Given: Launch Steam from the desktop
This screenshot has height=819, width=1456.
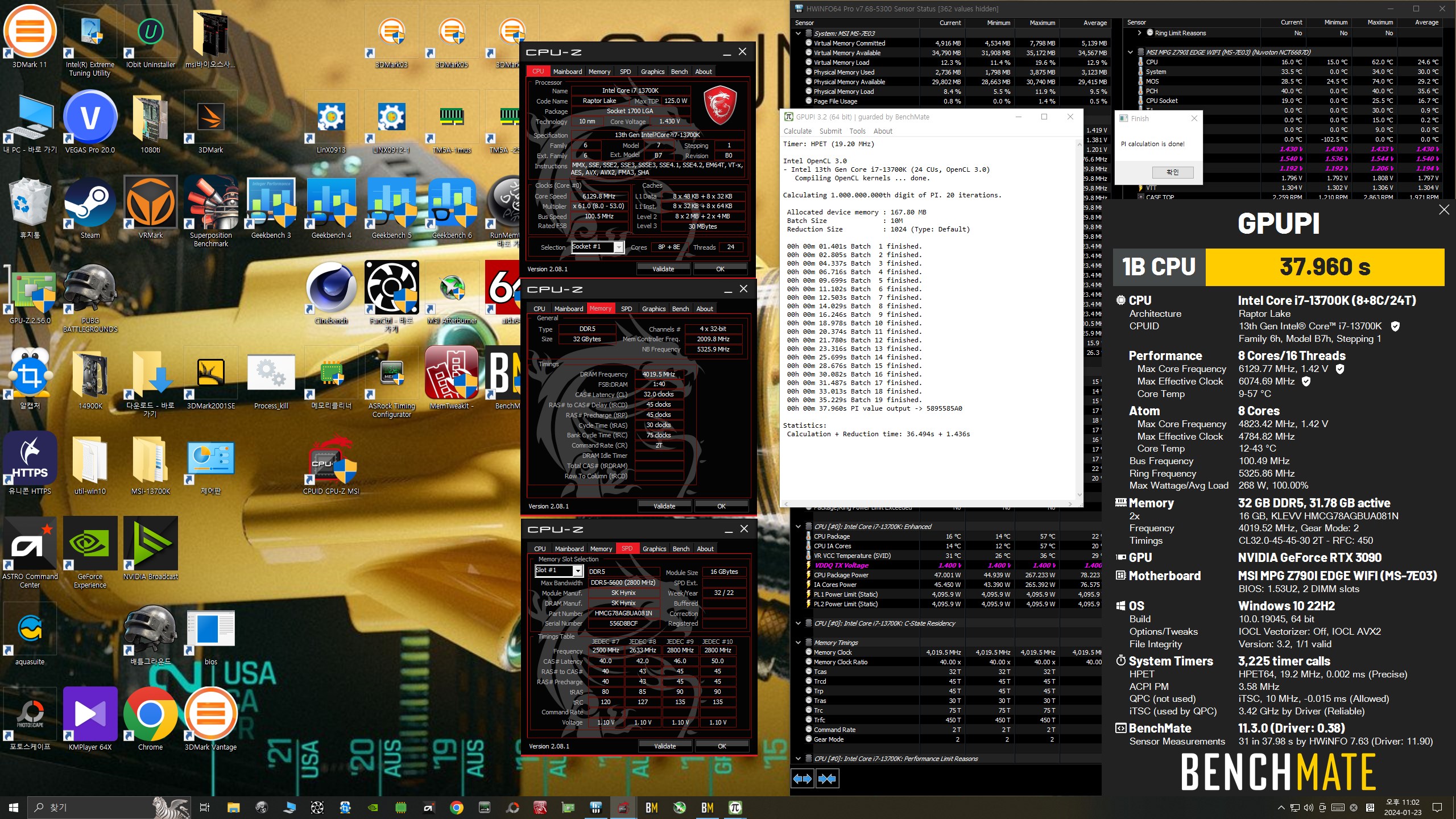Looking at the screenshot, I should (90, 206).
